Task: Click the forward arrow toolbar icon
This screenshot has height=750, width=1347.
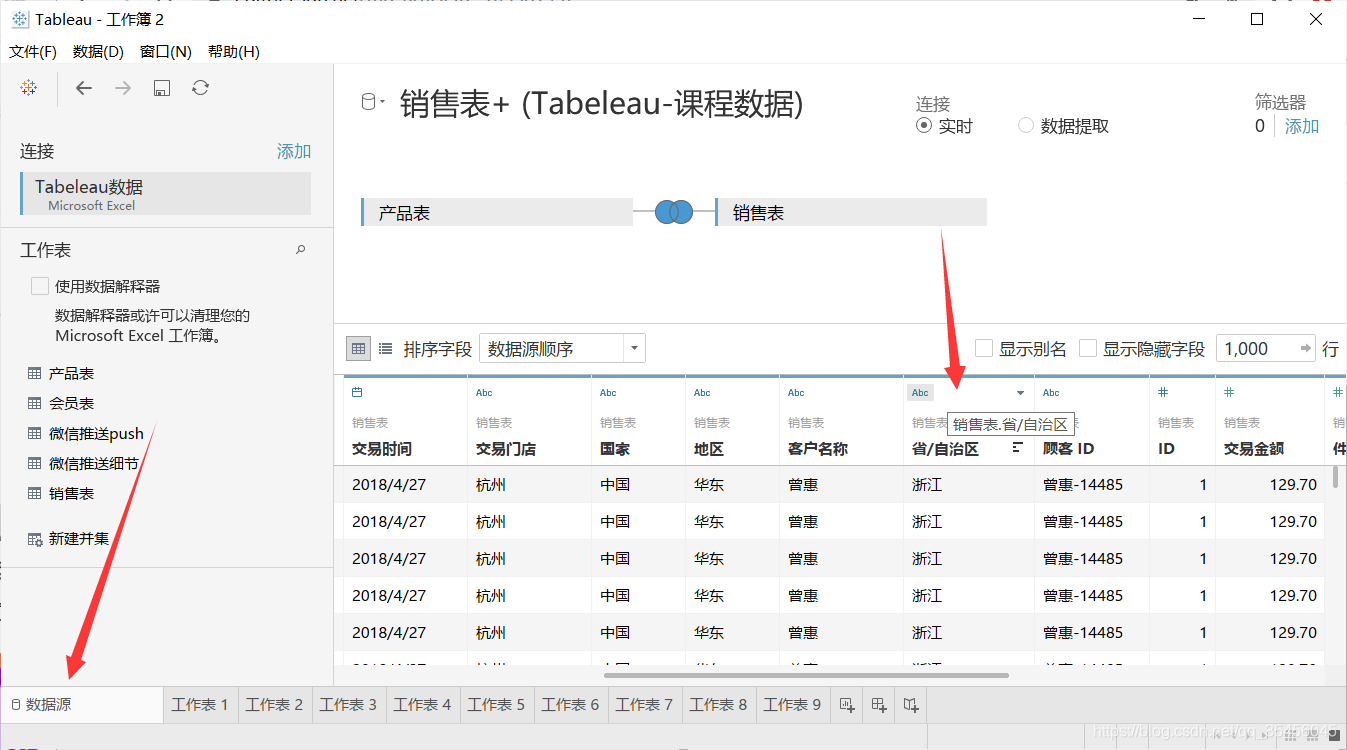Action: (123, 88)
